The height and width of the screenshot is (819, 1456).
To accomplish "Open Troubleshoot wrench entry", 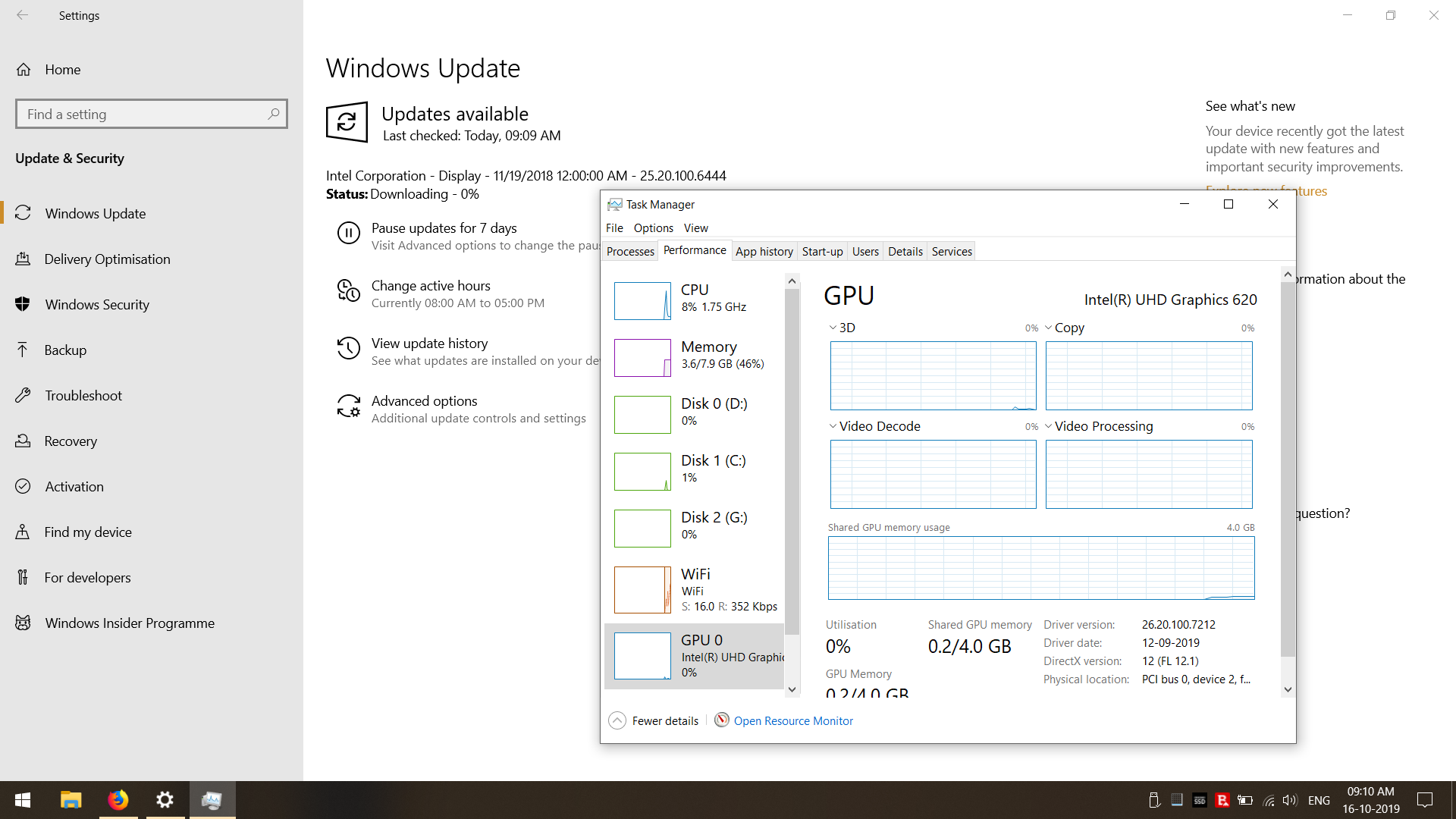I will coord(152,395).
